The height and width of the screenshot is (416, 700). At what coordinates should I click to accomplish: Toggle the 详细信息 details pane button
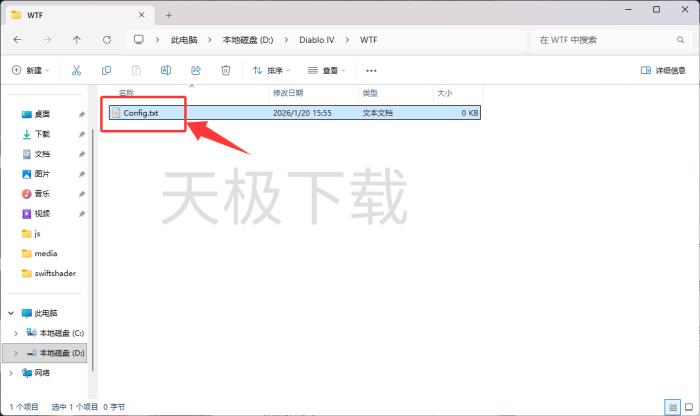[x=663, y=71]
